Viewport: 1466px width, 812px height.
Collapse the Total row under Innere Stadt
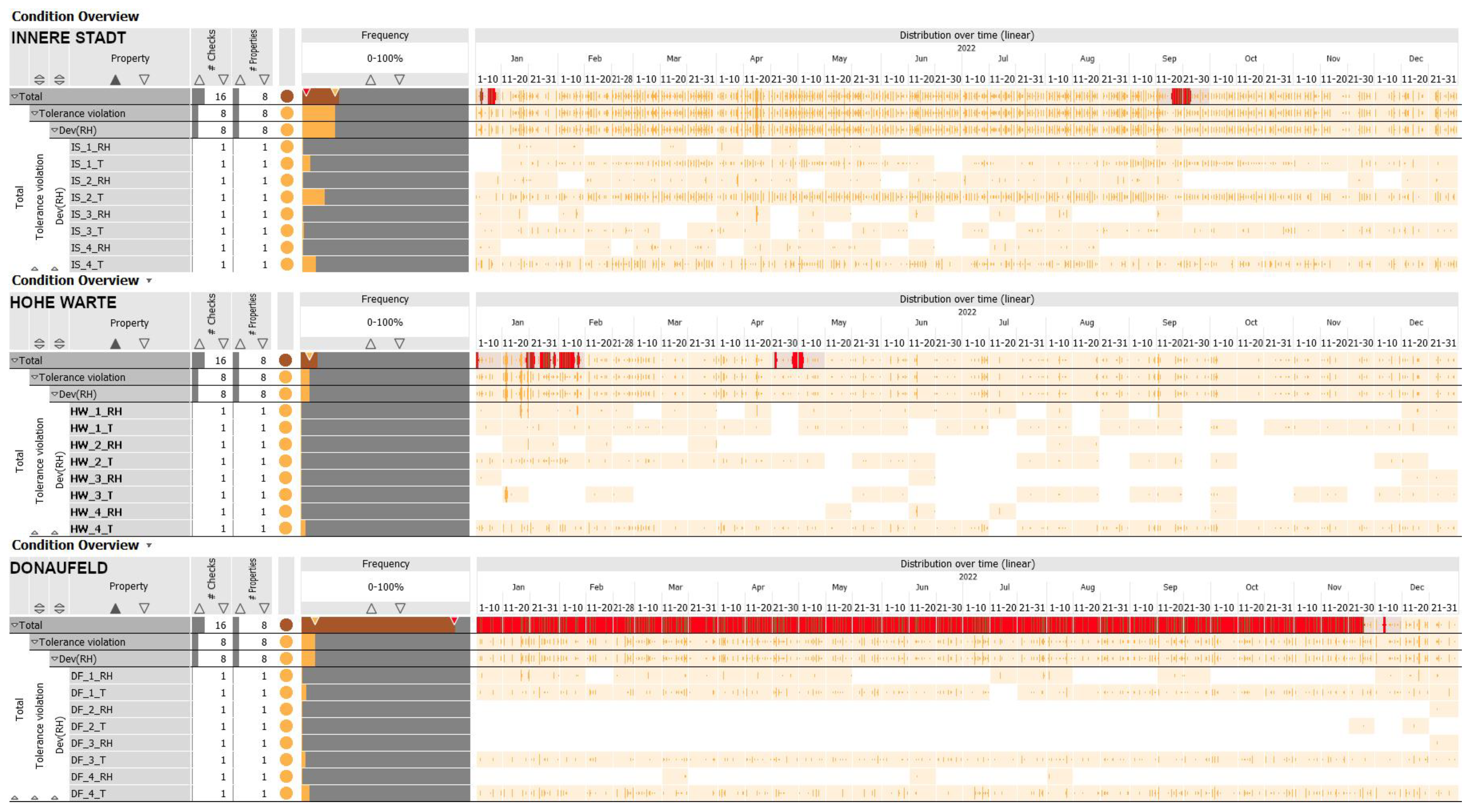[15, 97]
